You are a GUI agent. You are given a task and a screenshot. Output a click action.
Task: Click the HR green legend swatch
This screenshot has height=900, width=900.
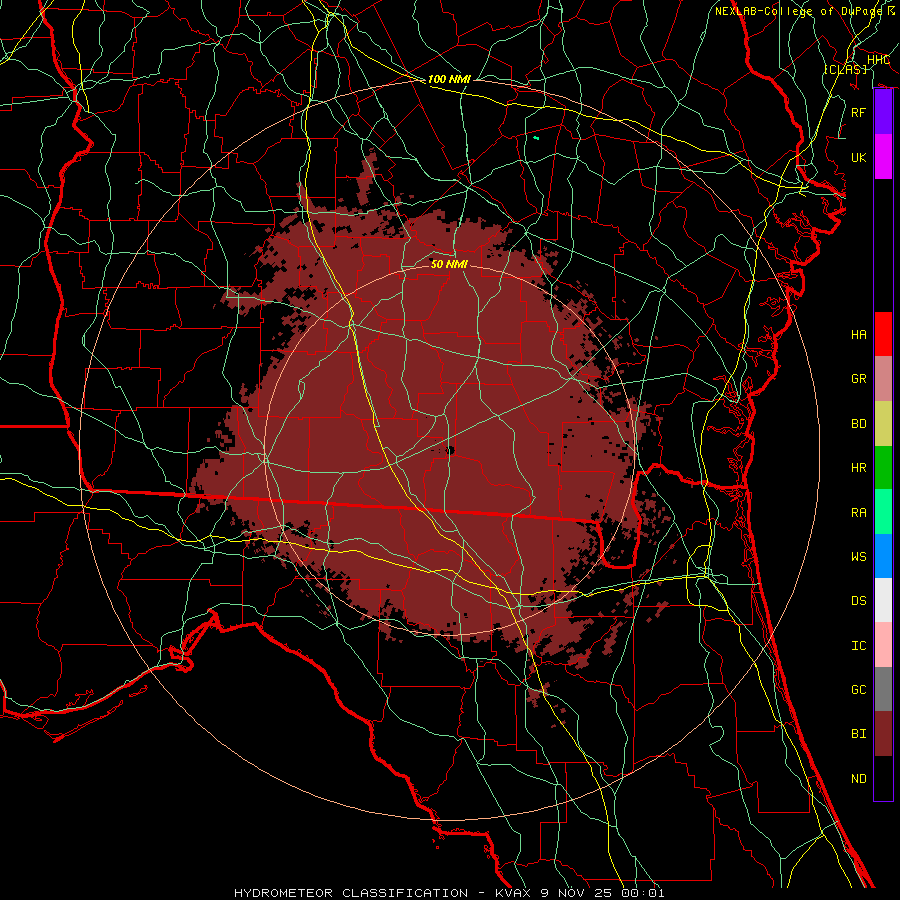883,468
